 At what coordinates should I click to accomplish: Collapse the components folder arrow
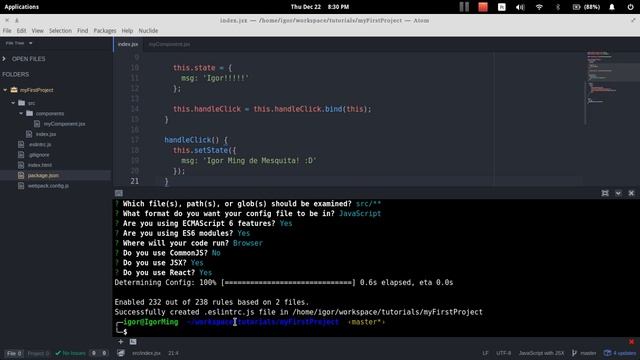[21, 113]
